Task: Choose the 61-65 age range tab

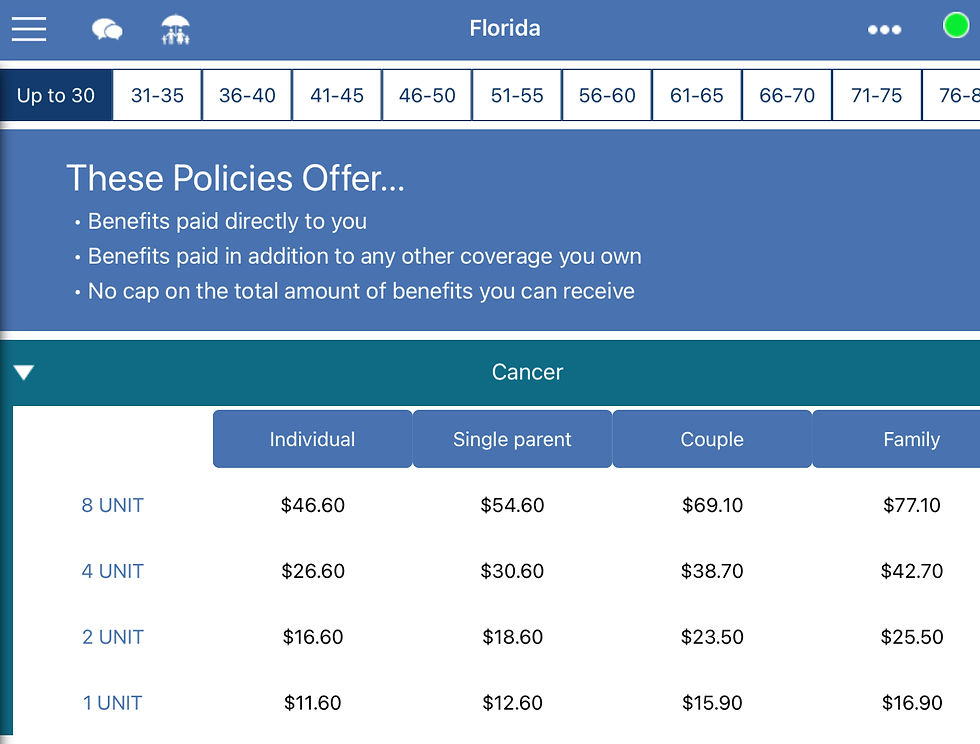Action: tap(697, 96)
